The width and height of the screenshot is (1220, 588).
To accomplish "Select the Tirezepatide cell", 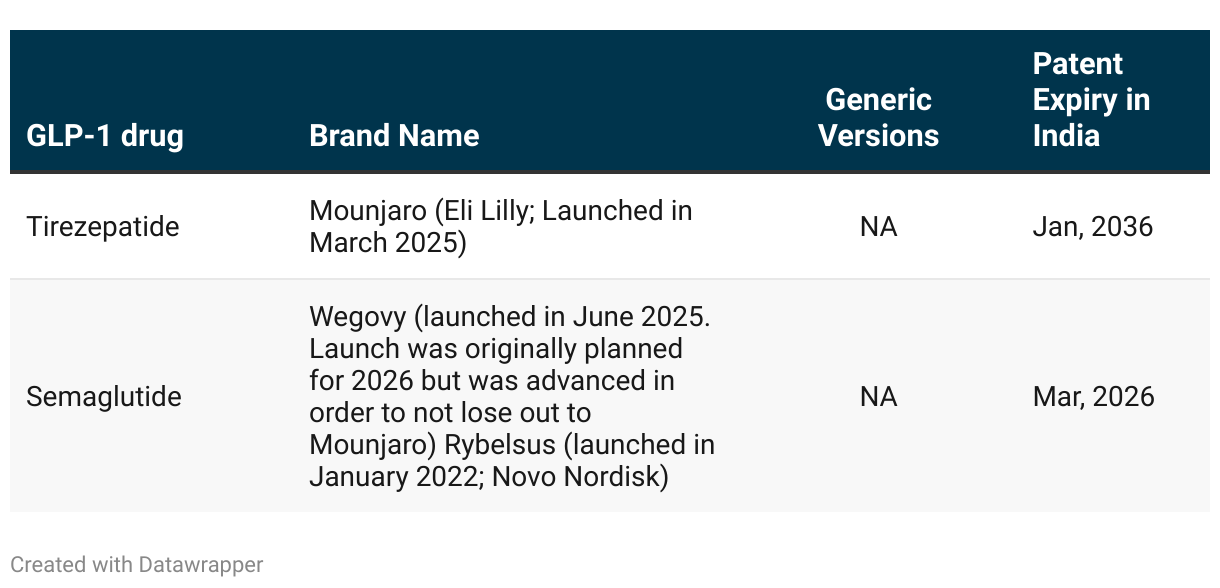I will click(103, 227).
